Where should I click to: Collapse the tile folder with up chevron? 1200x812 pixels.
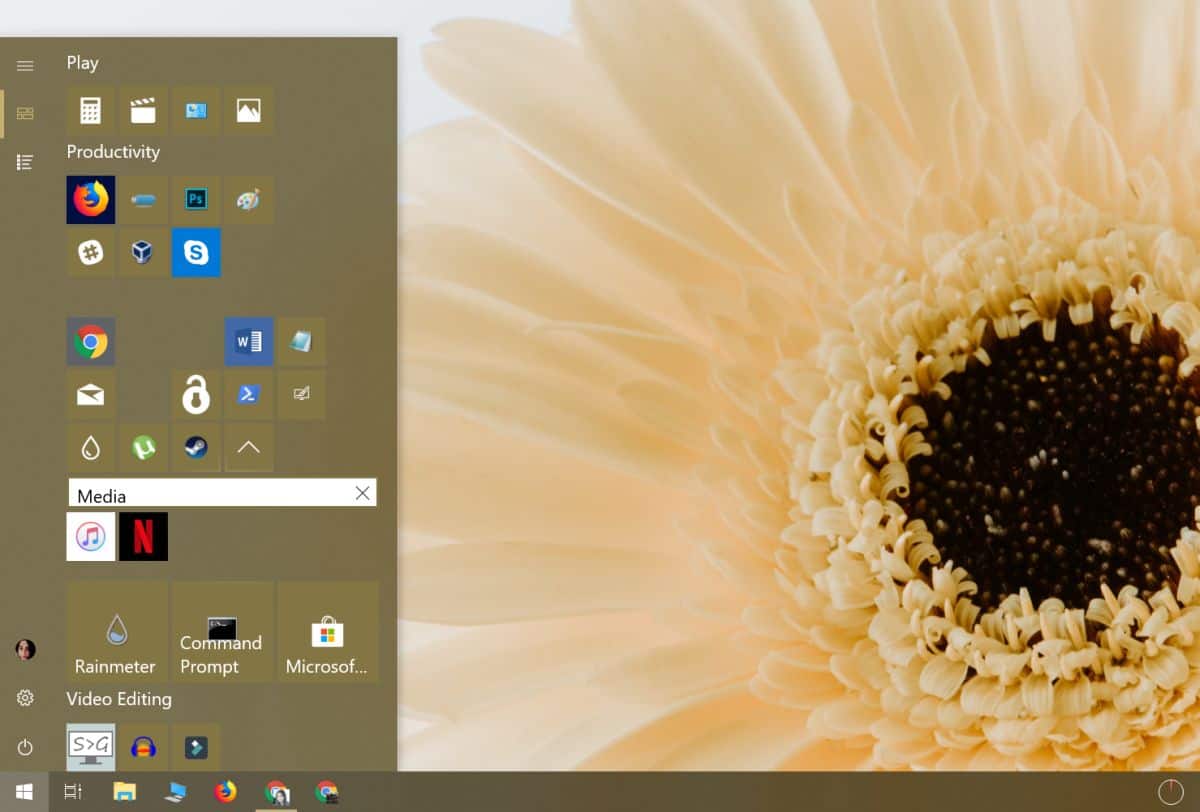click(x=249, y=447)
